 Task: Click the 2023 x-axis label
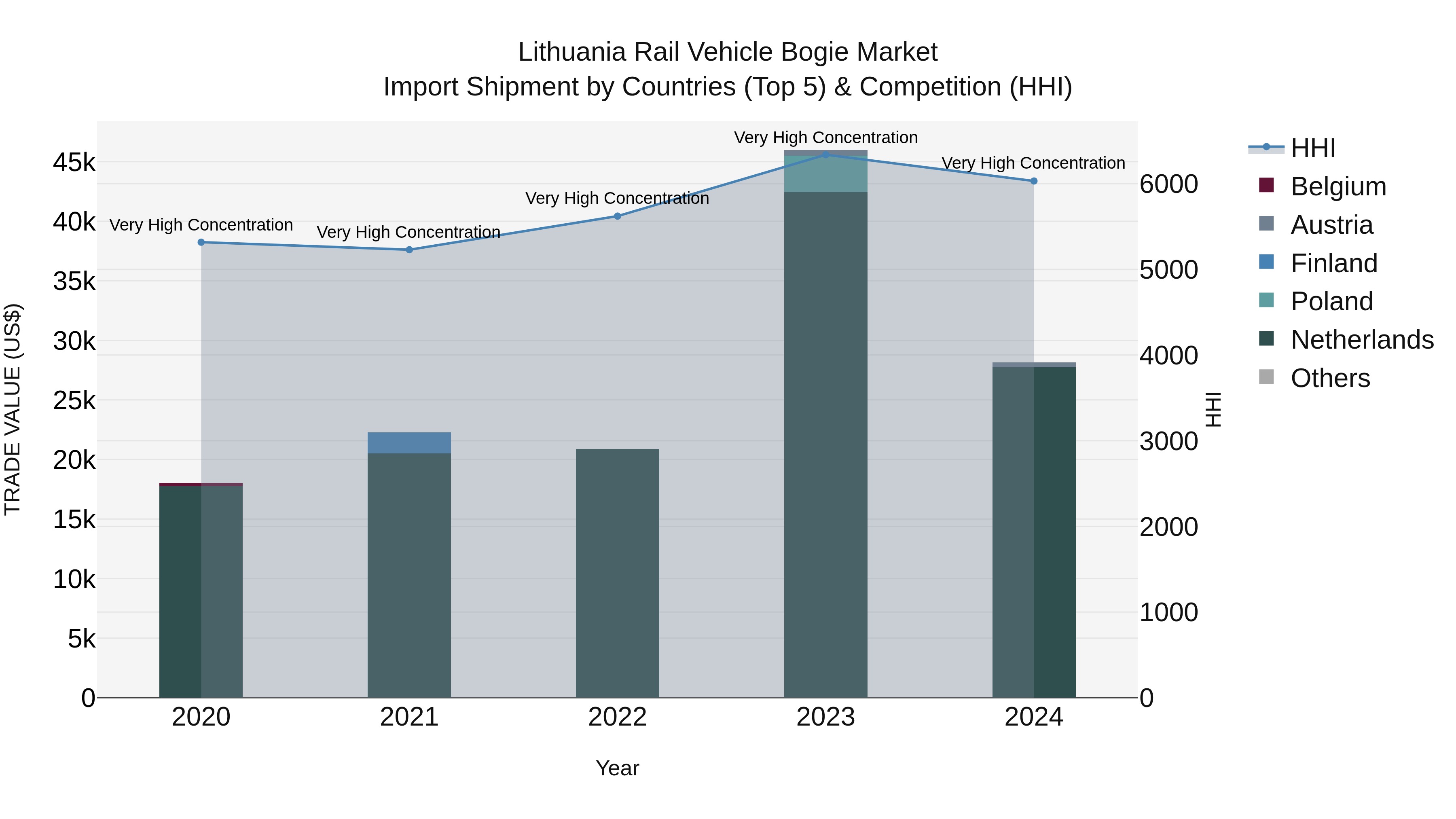[x=825, y=717]
